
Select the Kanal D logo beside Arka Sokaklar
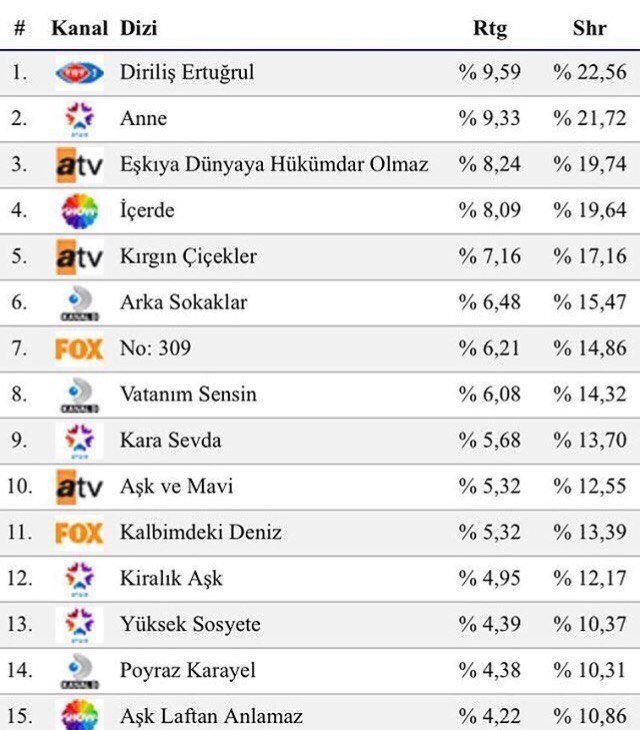pos(79,302)
